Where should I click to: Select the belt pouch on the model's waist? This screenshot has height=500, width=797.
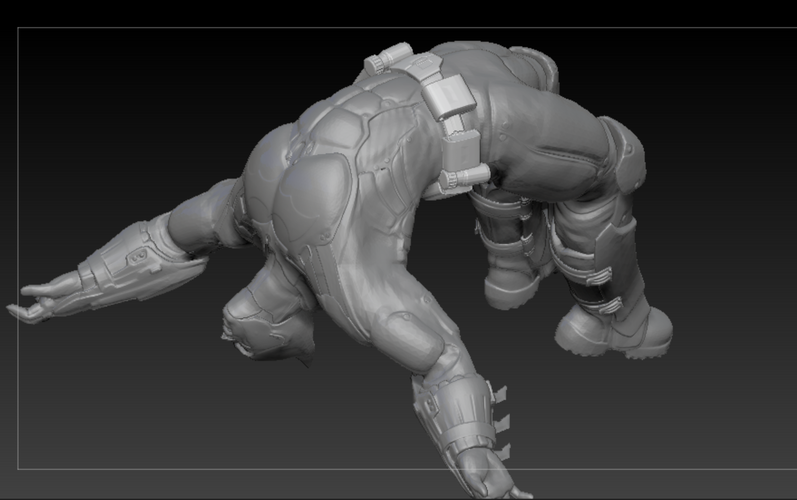coord(448,98)
